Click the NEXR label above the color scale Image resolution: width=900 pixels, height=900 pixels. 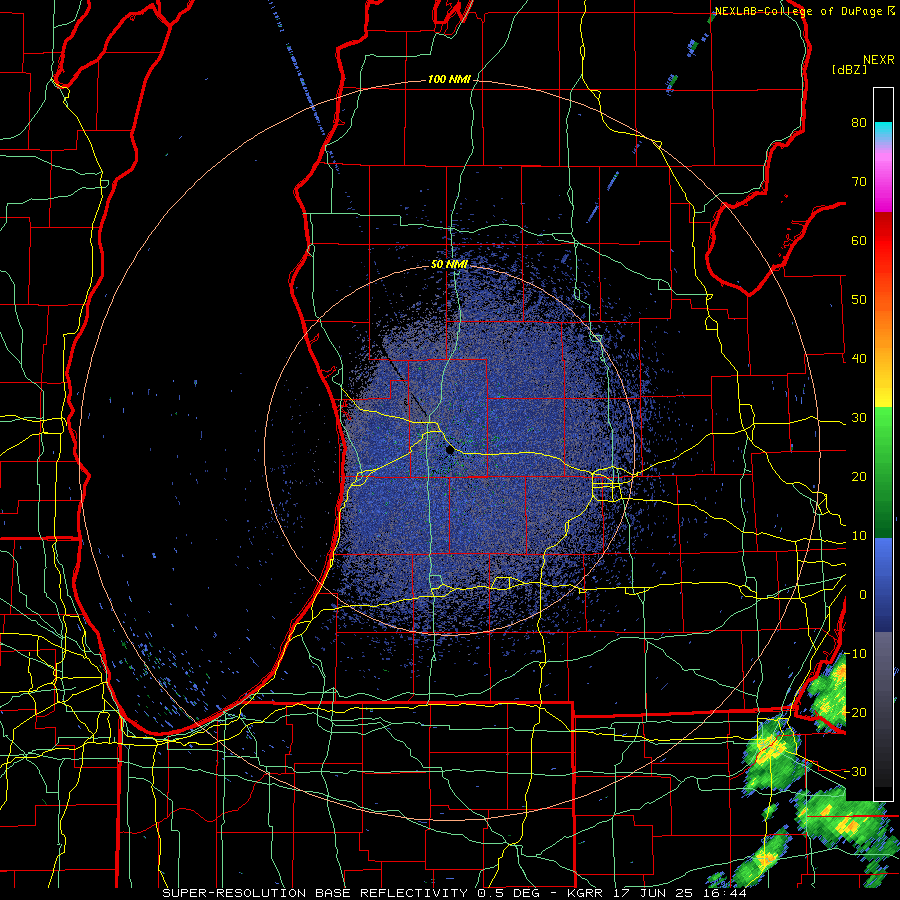click(878, 59)
